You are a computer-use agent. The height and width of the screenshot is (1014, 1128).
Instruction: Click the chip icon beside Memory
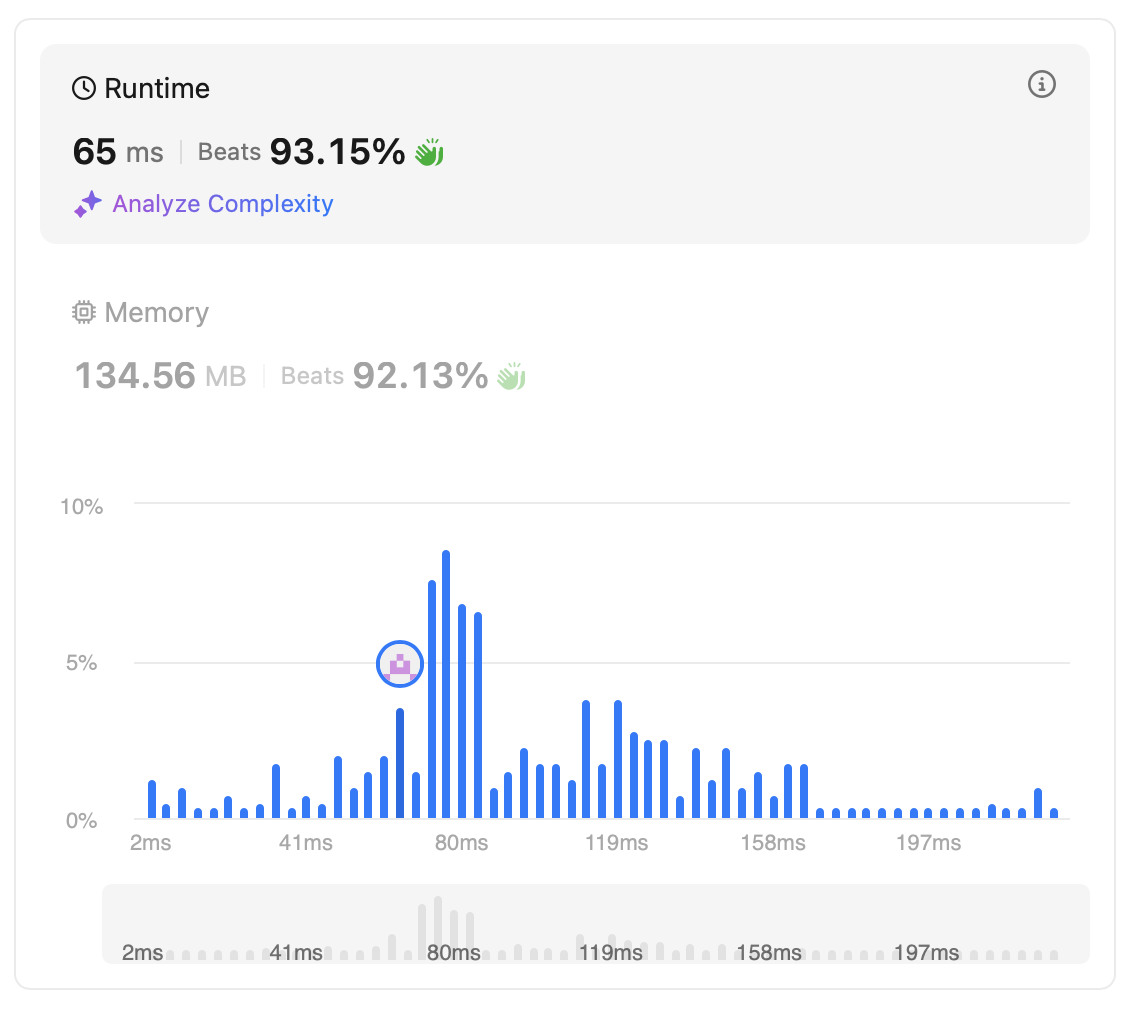point(84,313)
